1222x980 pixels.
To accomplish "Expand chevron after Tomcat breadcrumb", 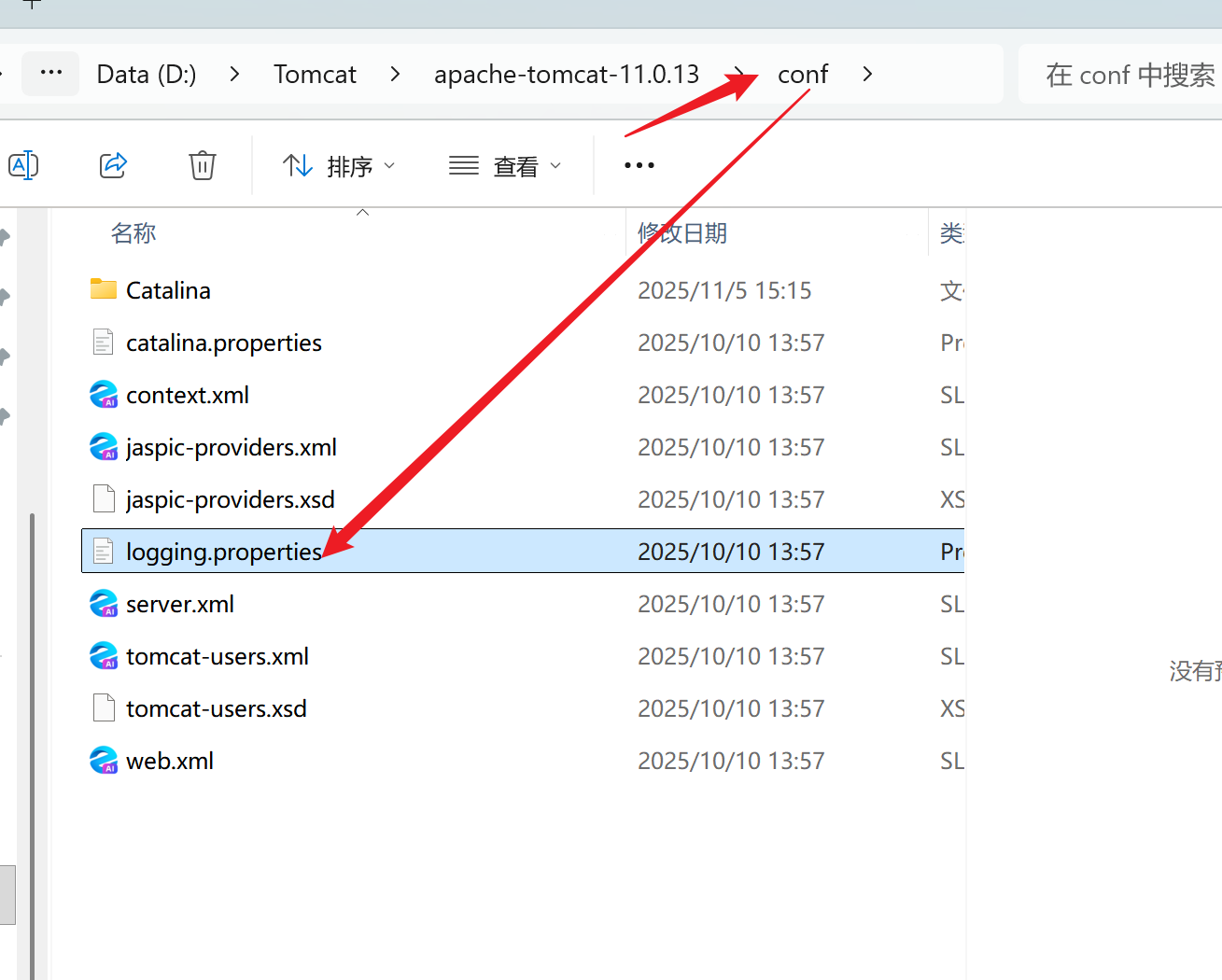I will (395, 74).
